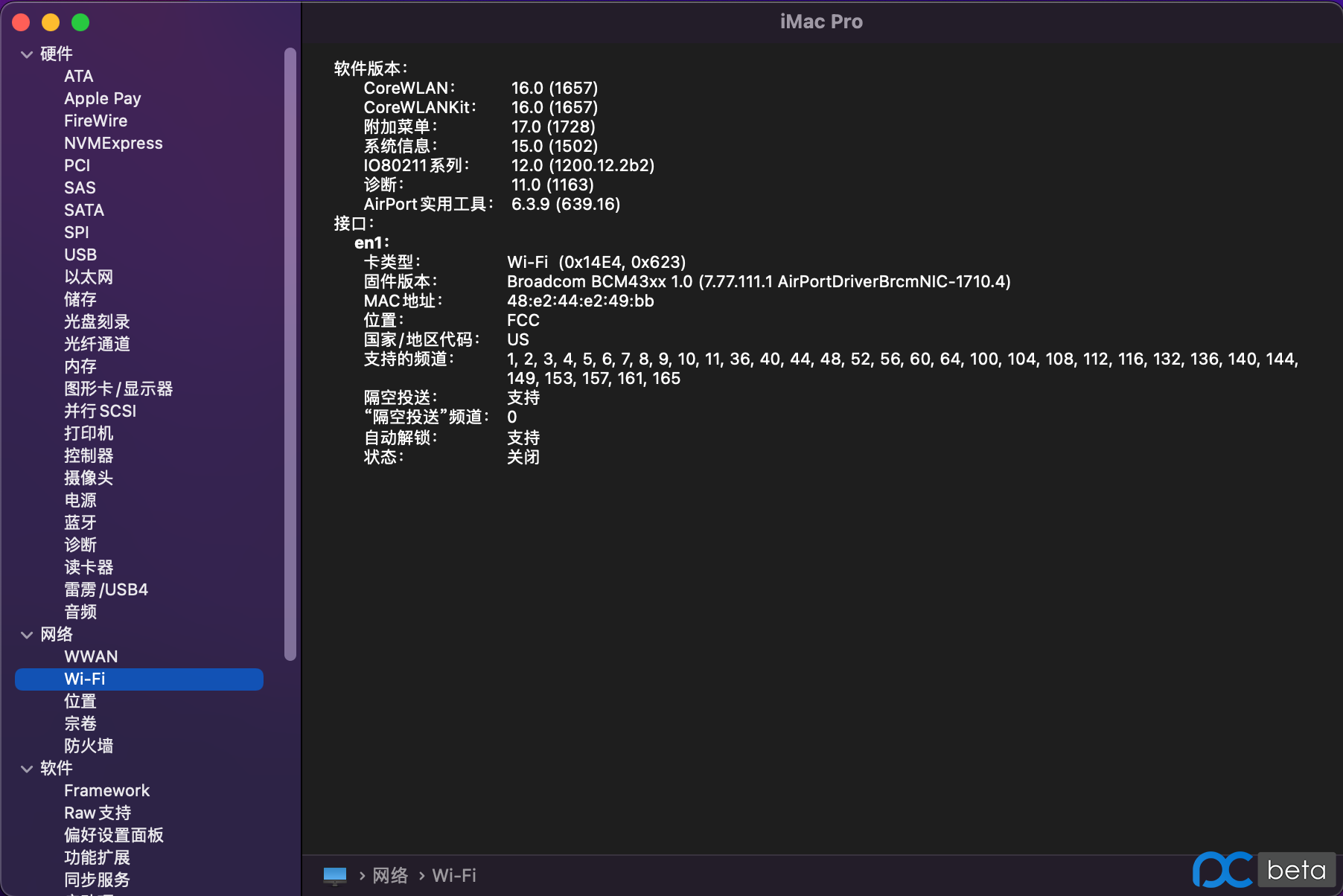This screenshot has height=896, width=1343.
Task: Click the MAC address 48:e2:44:e2:49:bb
Action: pyautogui.click(x=581, y=301)
